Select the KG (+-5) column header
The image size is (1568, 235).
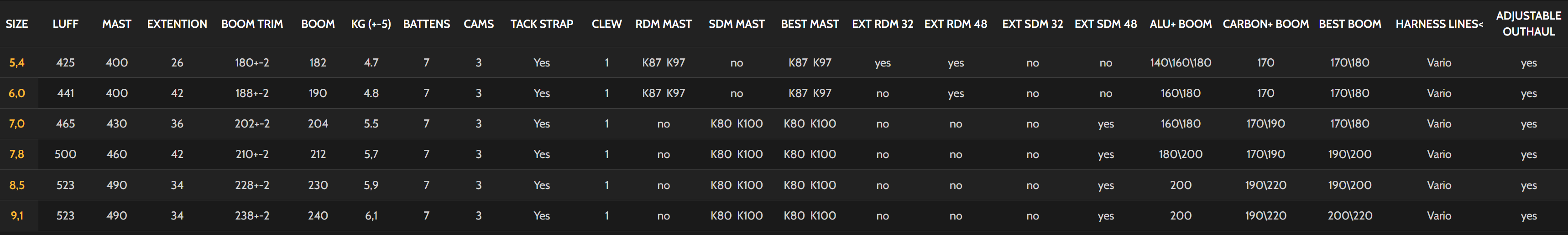[x=371, y=24]
